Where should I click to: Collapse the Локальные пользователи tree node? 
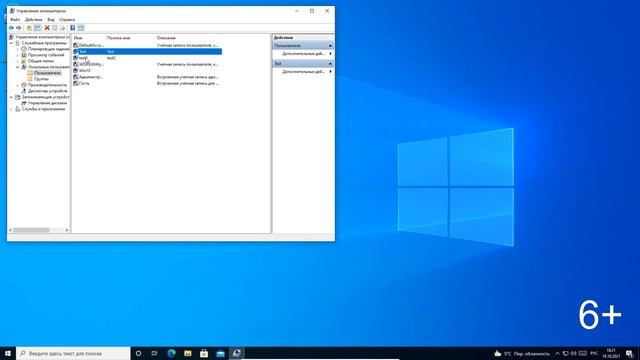click(x=18, y=67)
